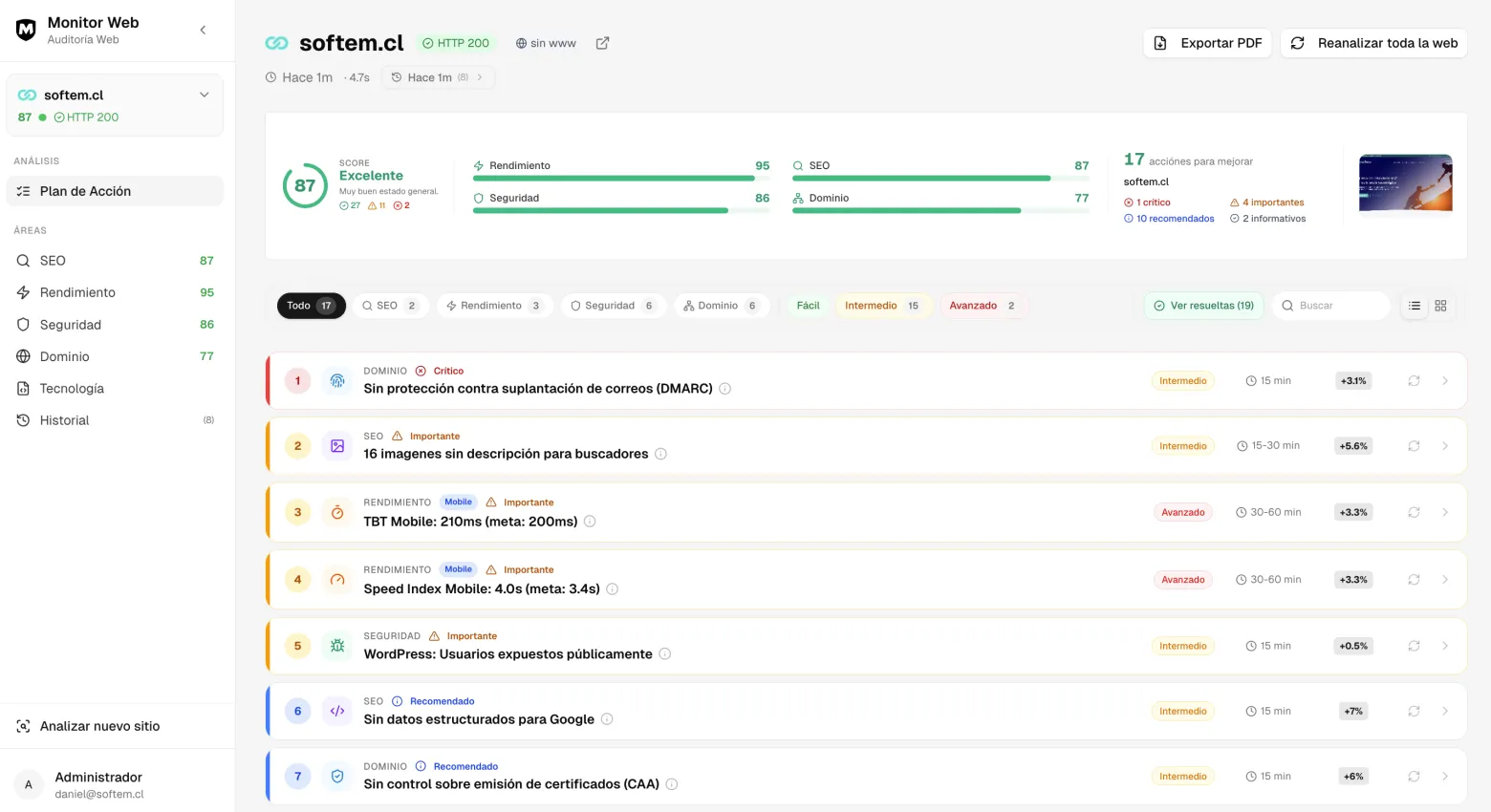Open the Hace 1m history dropdown

[x=438, y=77]
